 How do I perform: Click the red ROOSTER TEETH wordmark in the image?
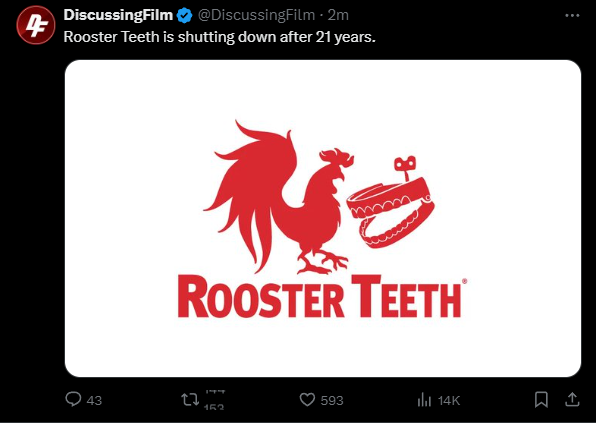click(322, 296)
